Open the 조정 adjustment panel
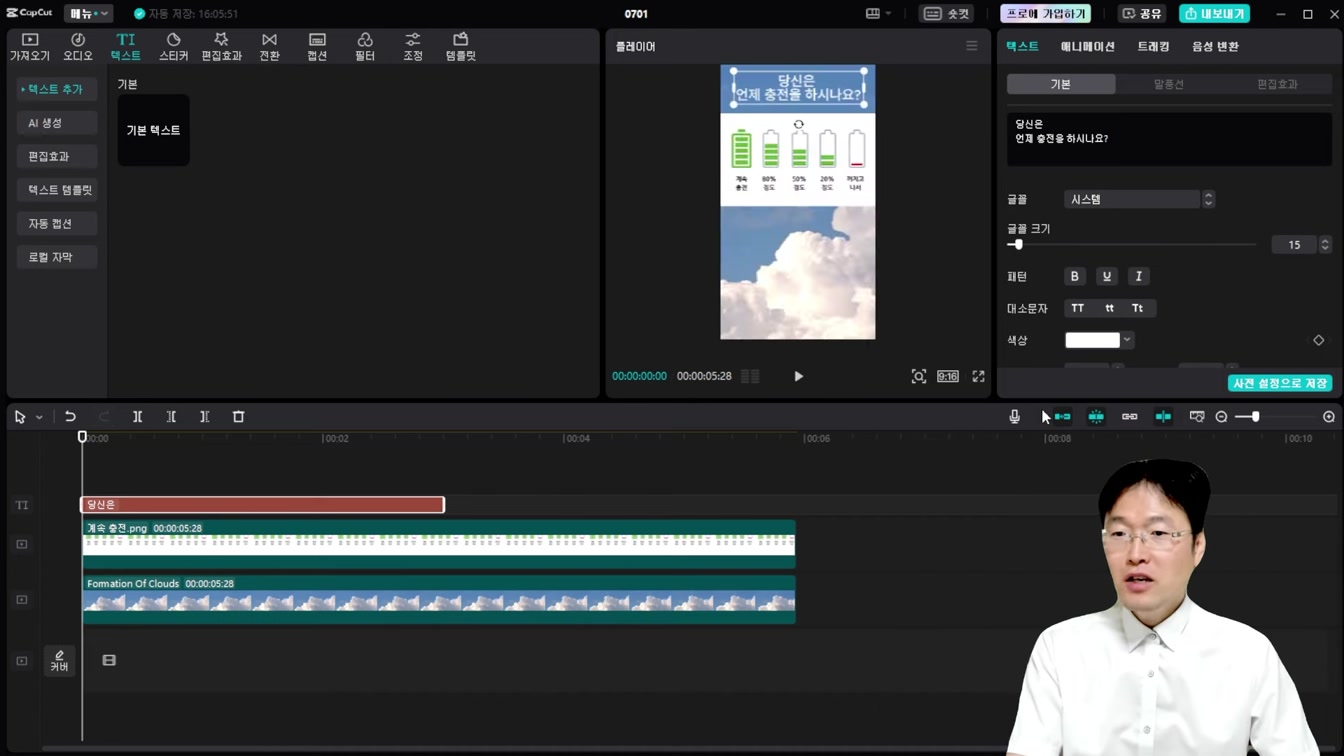1344x756 pixels. [413, 47]
